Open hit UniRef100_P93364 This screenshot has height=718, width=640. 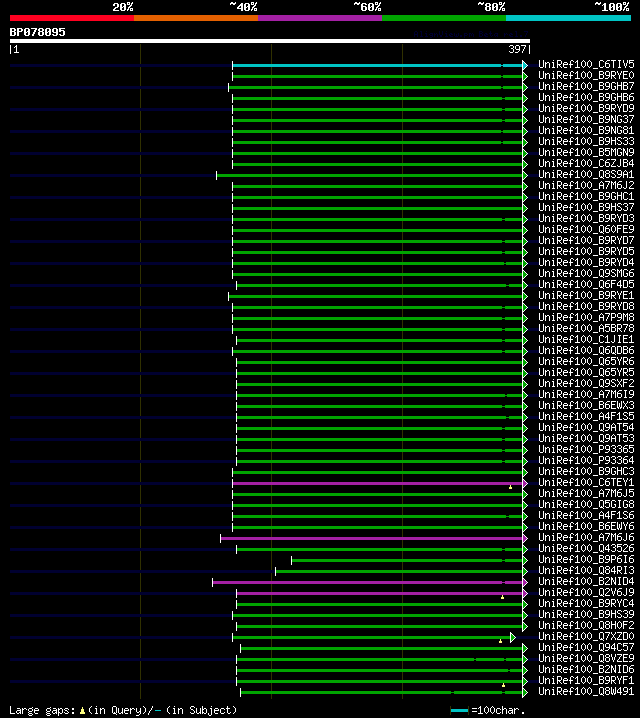click(x=586, y=460)
